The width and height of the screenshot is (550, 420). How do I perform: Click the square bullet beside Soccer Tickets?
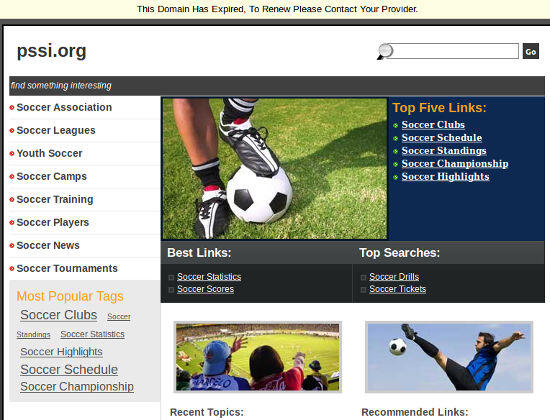[x=363, y=289]
